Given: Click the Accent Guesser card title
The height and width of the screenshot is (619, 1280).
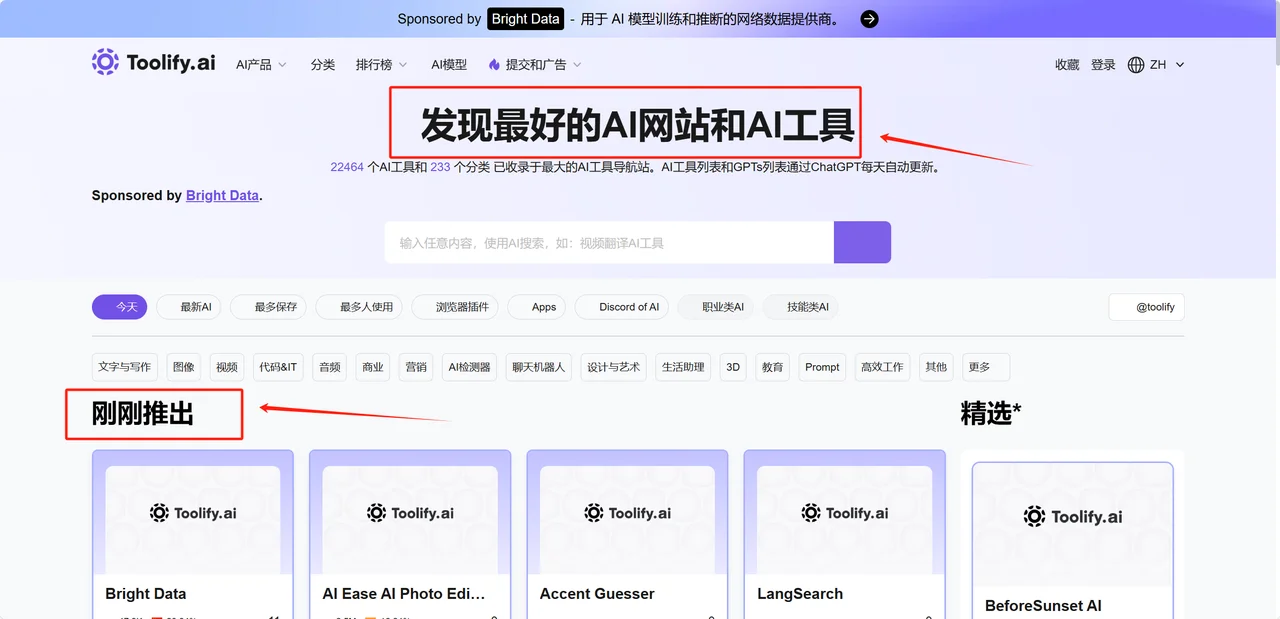Looking at the screenshot, I should coord(597,594).
